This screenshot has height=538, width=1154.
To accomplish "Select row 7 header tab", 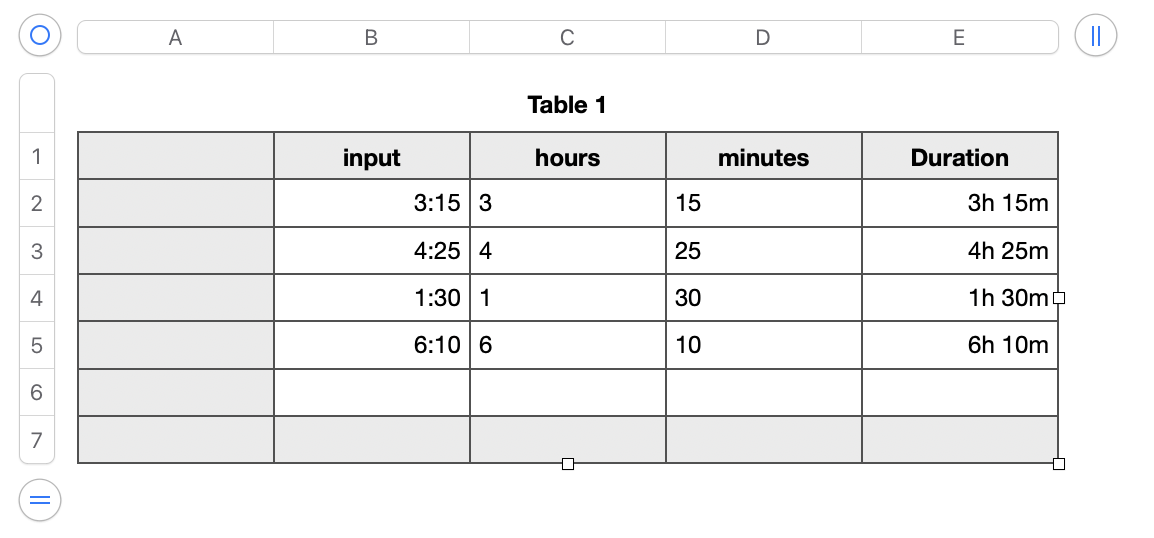I will (37, 440).
